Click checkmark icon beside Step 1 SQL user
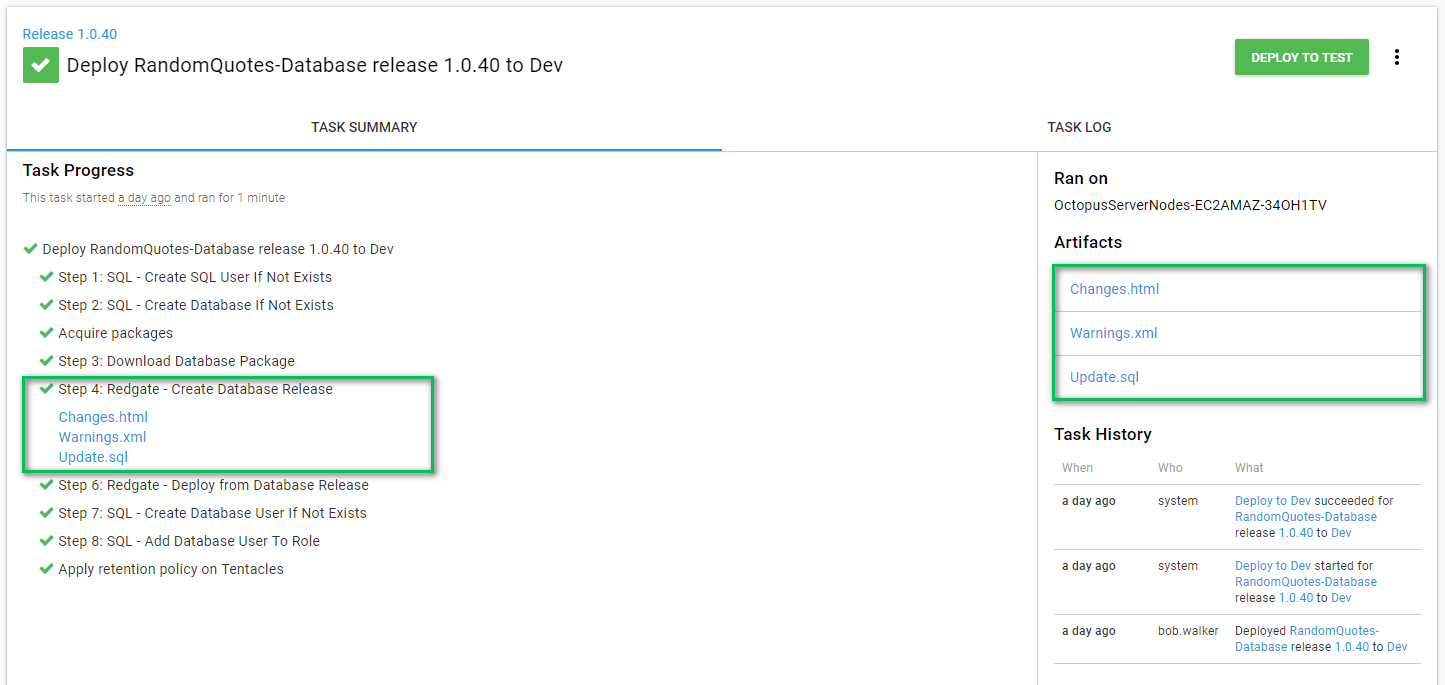1445x685 pixels. (x=46, y=277)
